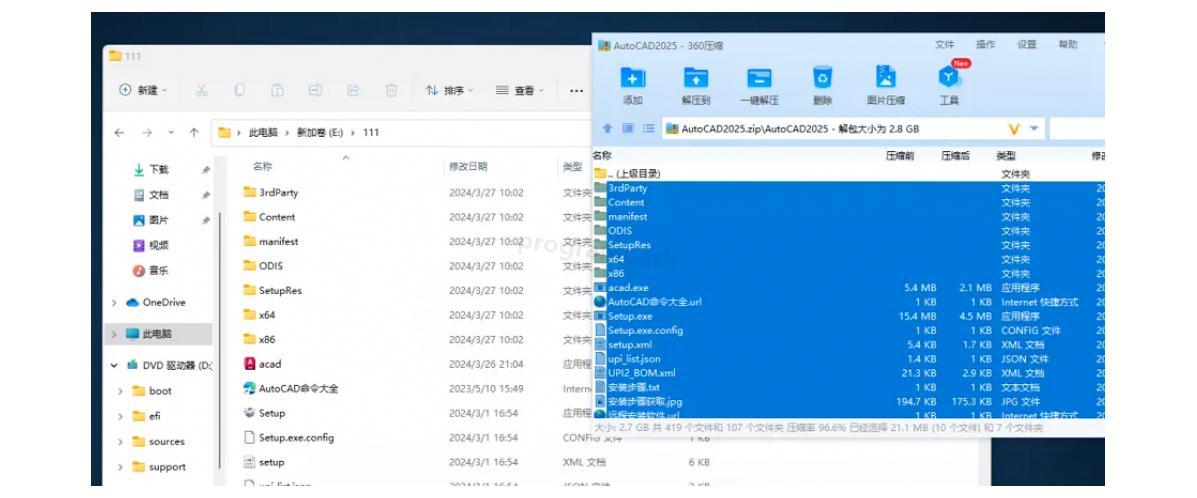Click the Forward arrow in File Explorer

click(x=147, y=132)
